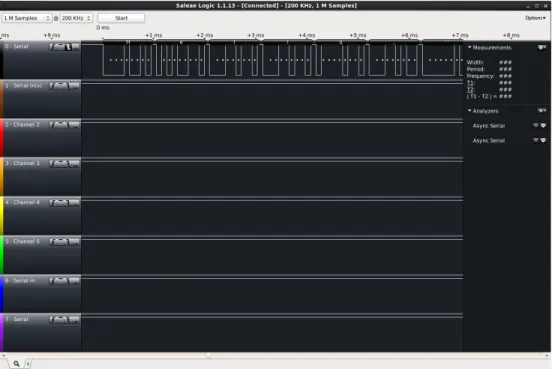Click the left icon beside first Async Serial
This screenshot has height=369, width=552.
pos(536,125)
